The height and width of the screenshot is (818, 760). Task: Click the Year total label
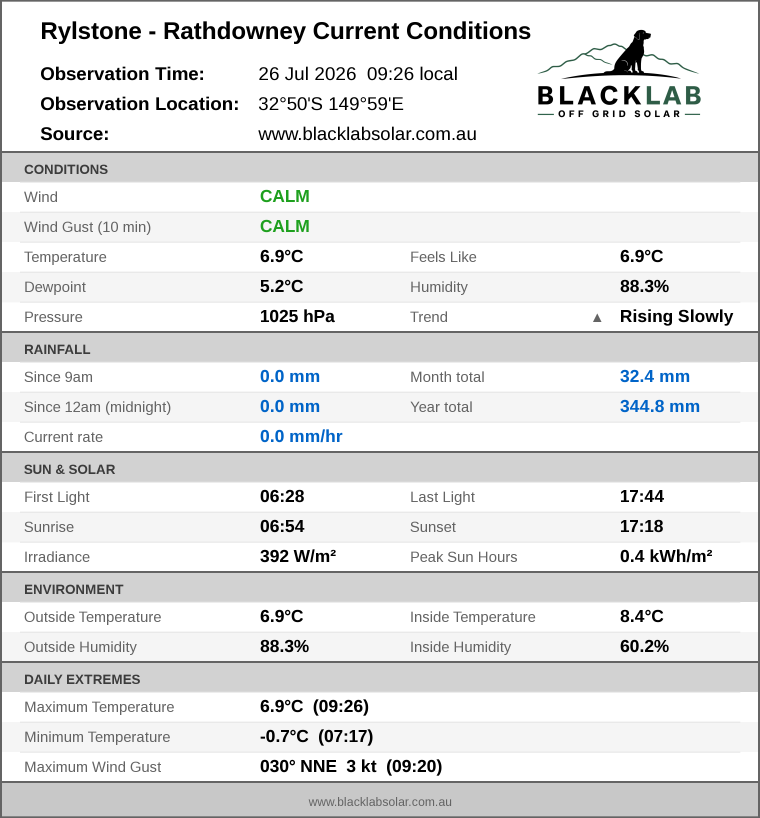[x=441, y=407]
